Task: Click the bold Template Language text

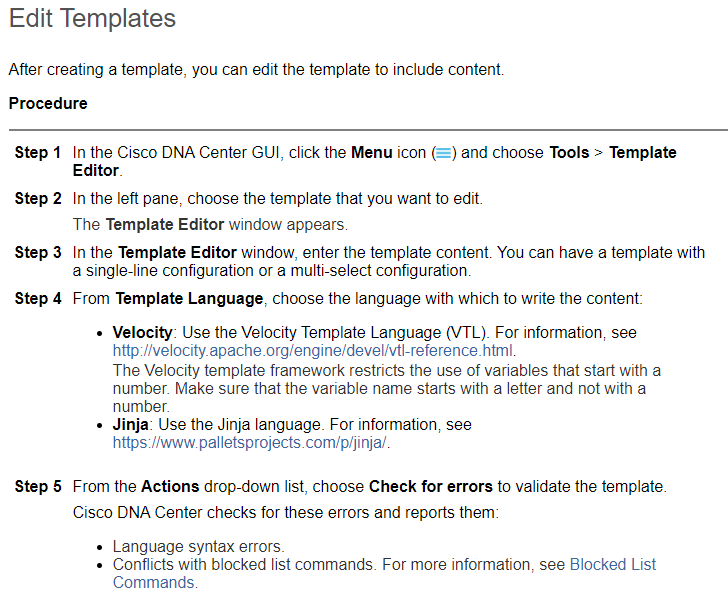Action: tap(189, 298)
